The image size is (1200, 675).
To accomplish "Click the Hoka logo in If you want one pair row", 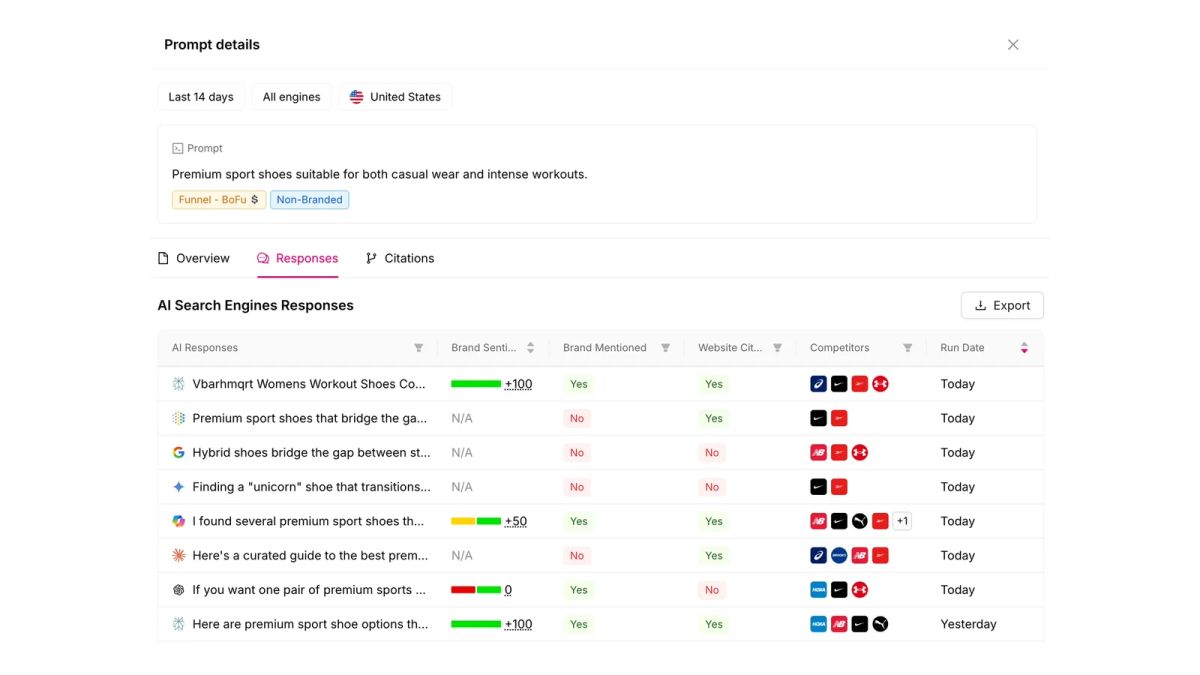I will click(x=818, y=590).
